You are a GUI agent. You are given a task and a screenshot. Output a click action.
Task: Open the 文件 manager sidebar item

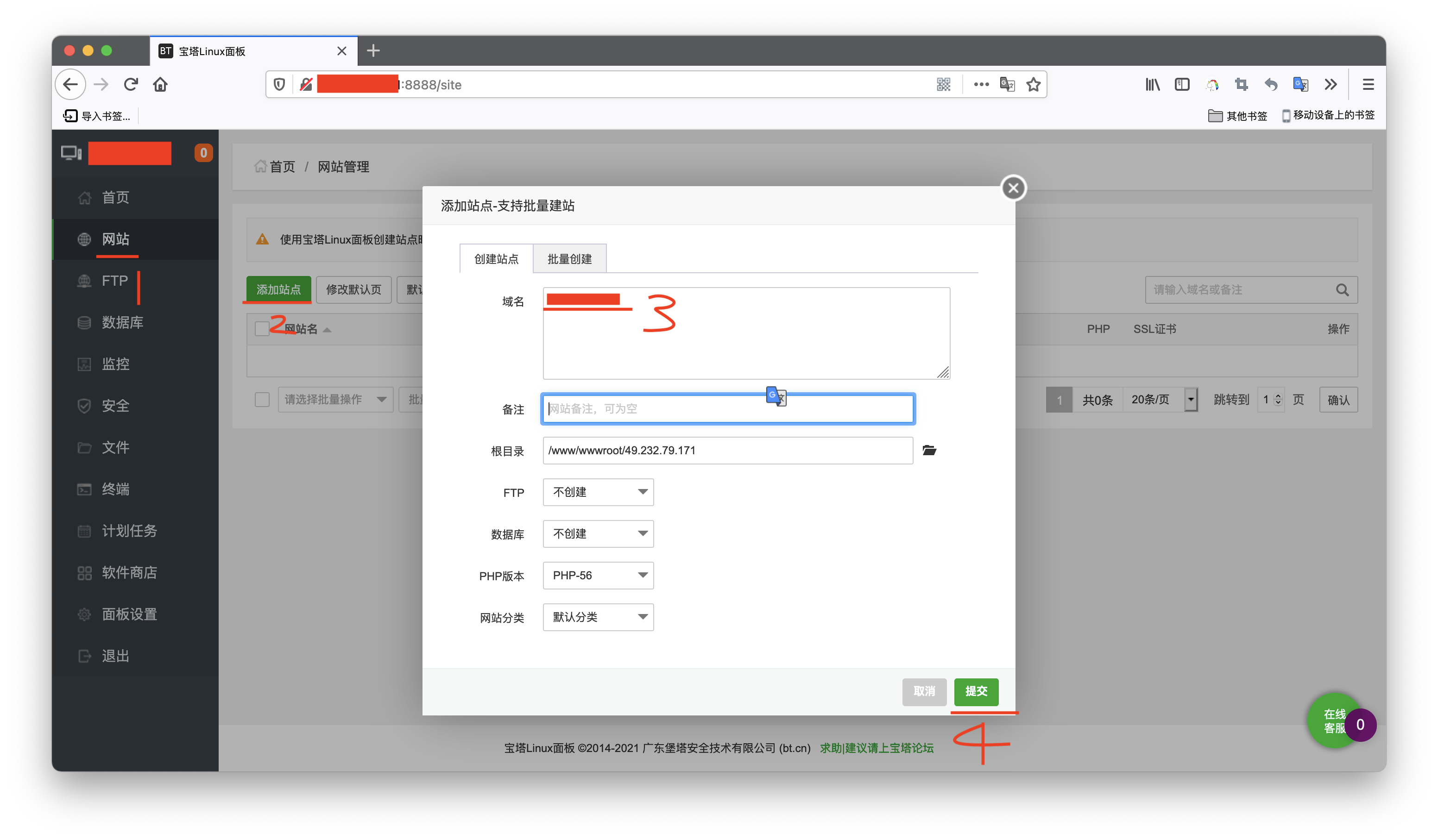coord(115,447)
